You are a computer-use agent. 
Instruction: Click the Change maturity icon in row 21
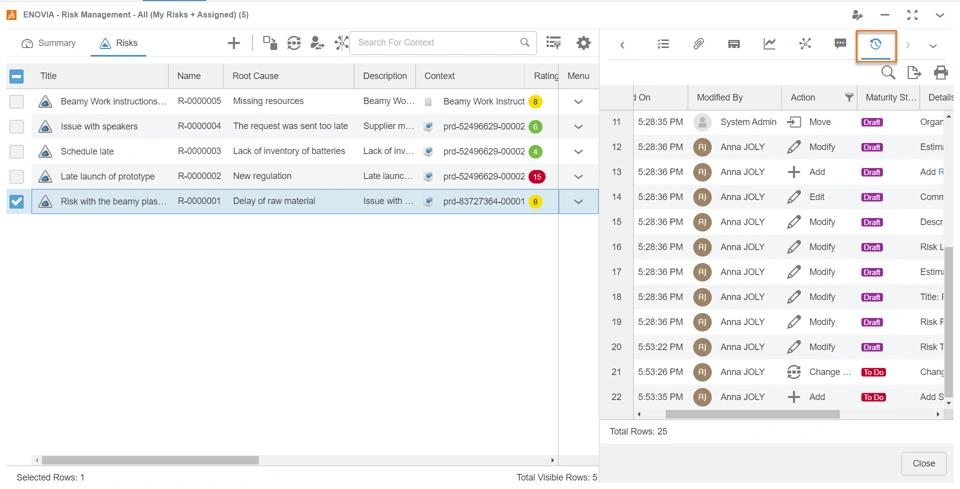click(794, 371)
